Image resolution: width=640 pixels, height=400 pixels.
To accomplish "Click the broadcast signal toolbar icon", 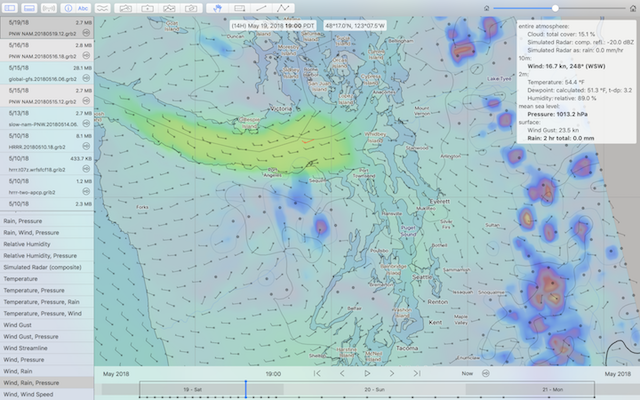I will 49,8.
